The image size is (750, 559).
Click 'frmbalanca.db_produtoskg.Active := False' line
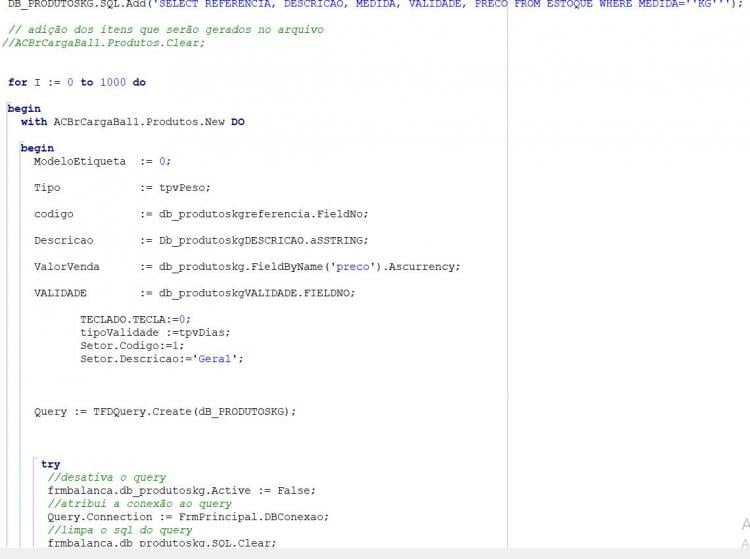[x=182, y=490]
